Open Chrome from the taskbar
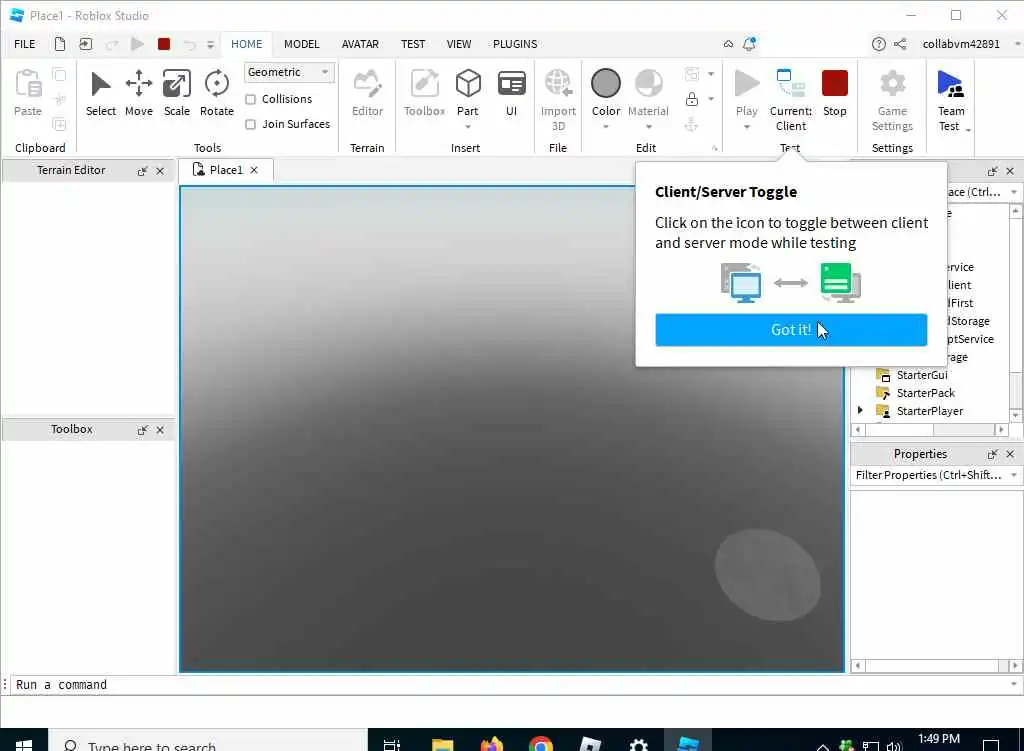1024x751 pixels. 540,743
